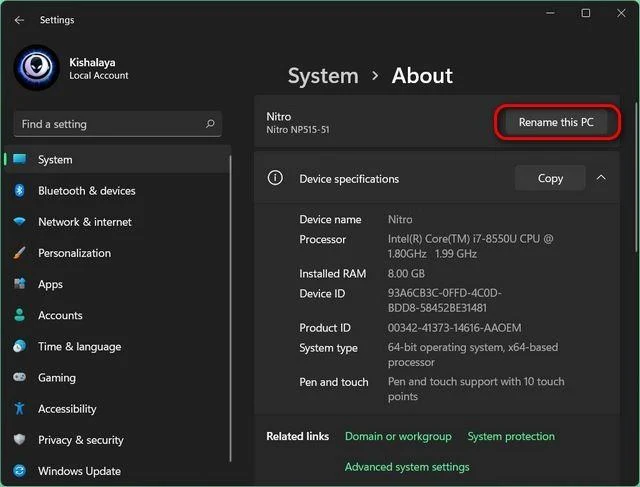Click the Installed RAM value 8.00 GB
Image resolution: width=640 pixels, height=487 pixels.
coord(406,274)
